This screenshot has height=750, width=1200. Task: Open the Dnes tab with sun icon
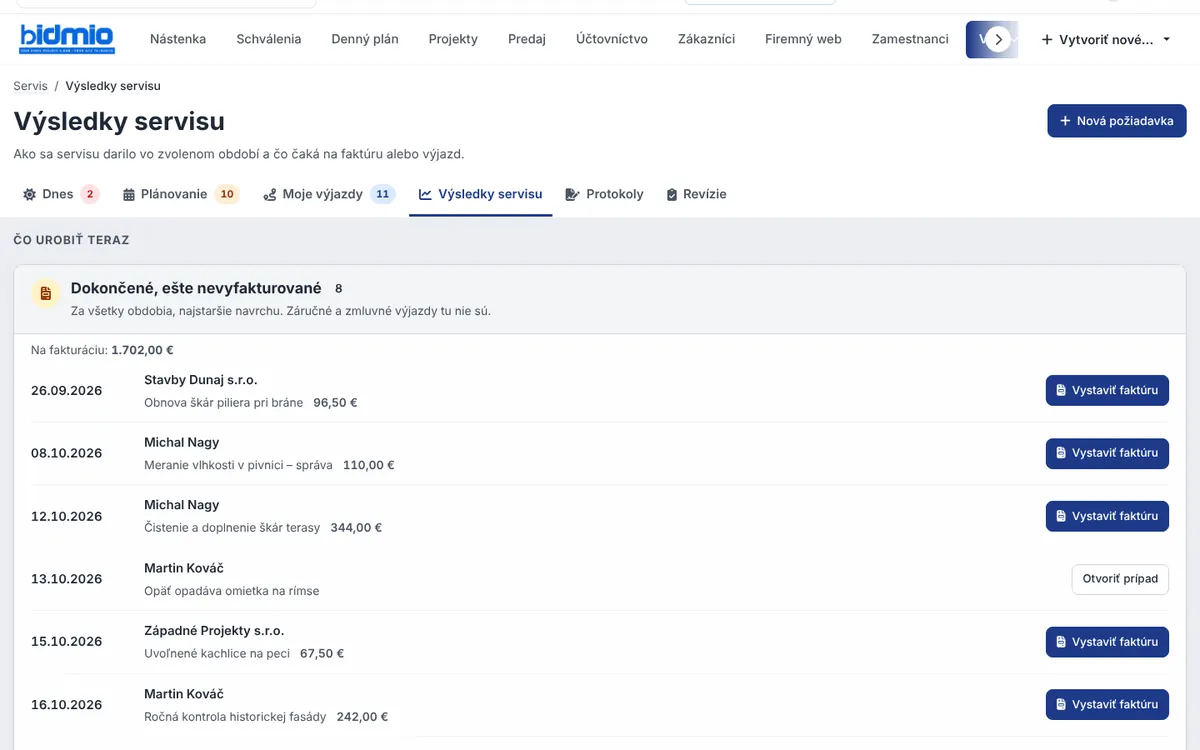pyautogui.click(x=60, y=194)
